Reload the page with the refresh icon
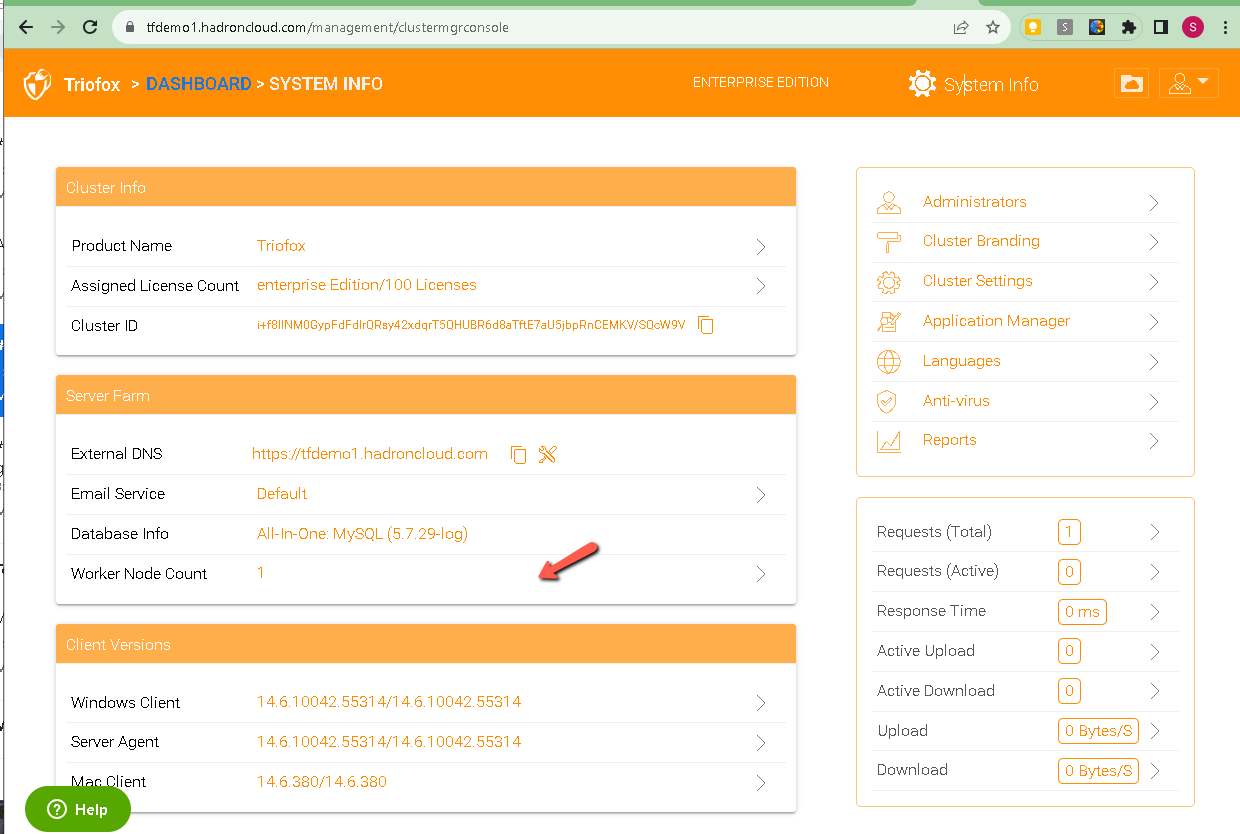The image size is (1240, 834). [90, 27]
